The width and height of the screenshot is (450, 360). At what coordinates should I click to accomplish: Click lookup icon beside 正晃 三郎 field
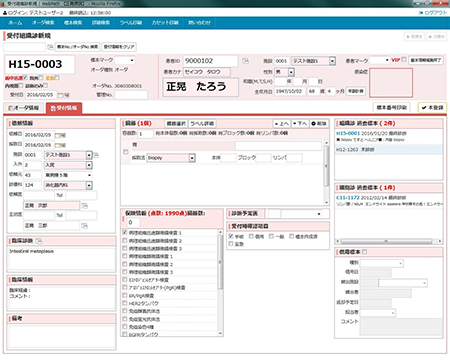(x=85, y=226)
